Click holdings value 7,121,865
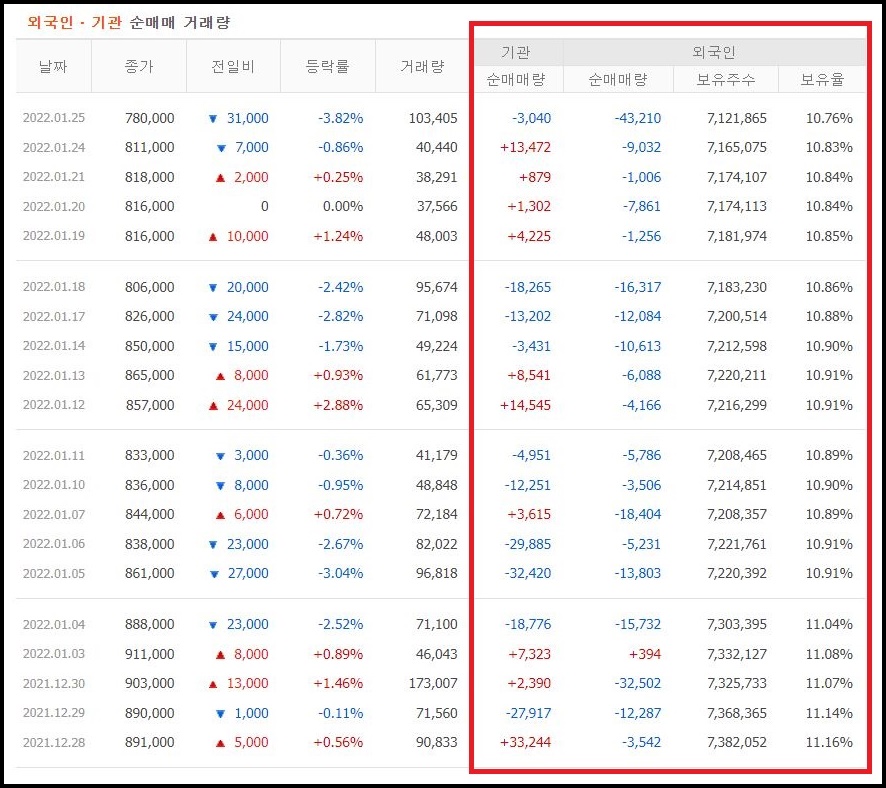Image resolution: width=886 pixels, height=788 pixels. click(737, 118)
